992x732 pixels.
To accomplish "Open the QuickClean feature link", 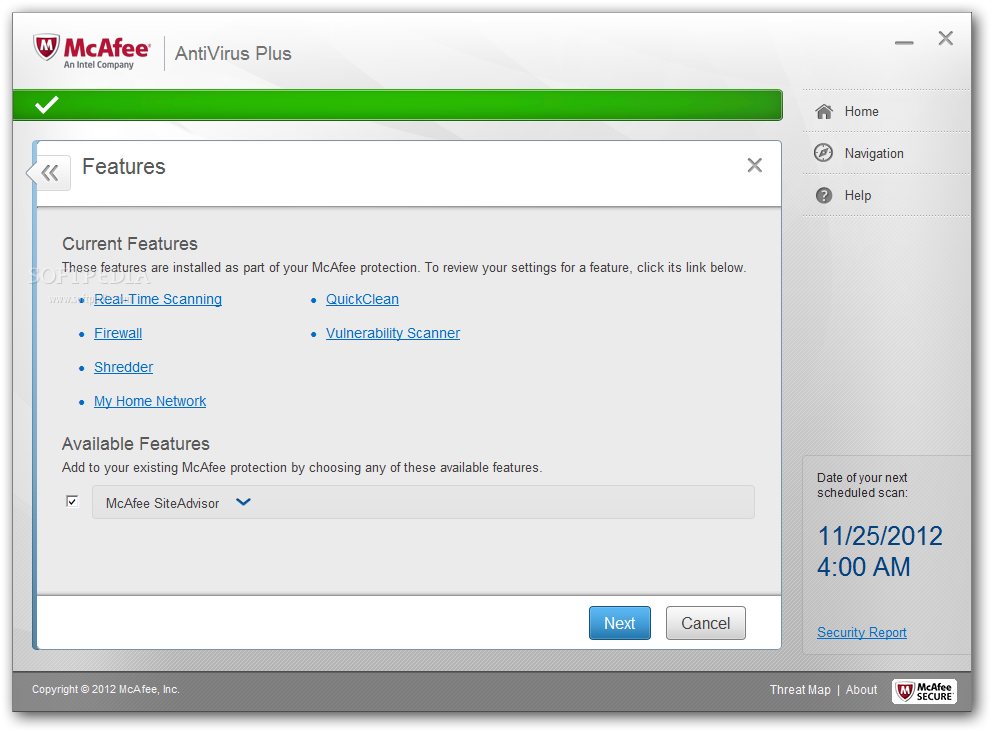I will pyautogui.click(x=363, y=299).
